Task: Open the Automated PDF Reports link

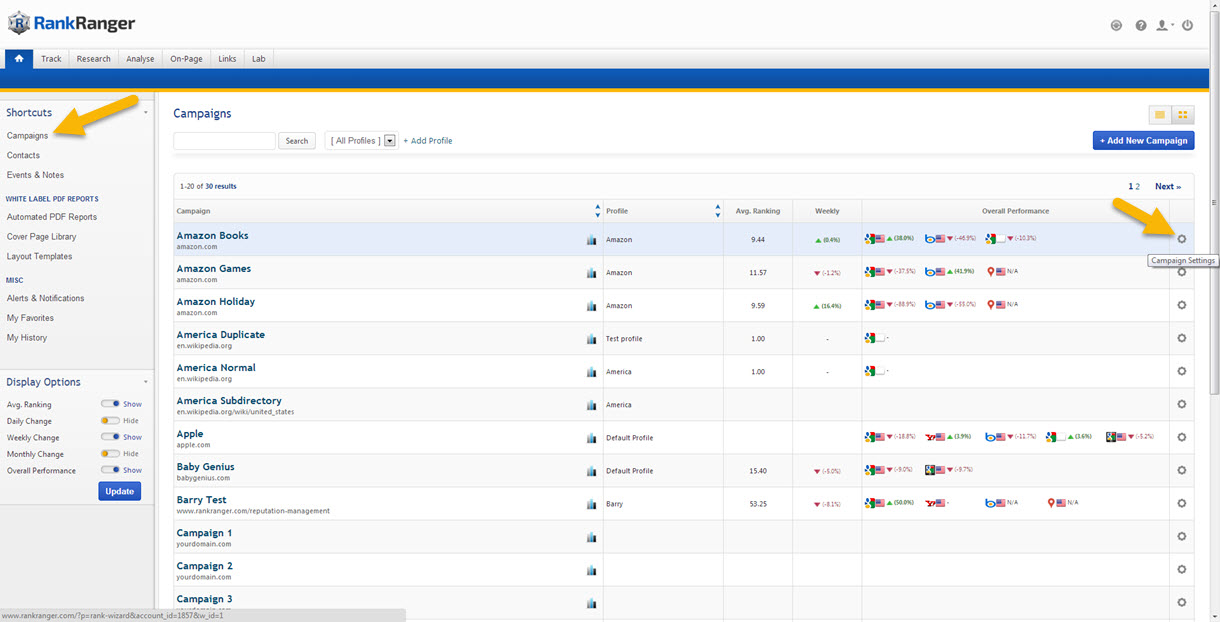Action: point(52,217)
